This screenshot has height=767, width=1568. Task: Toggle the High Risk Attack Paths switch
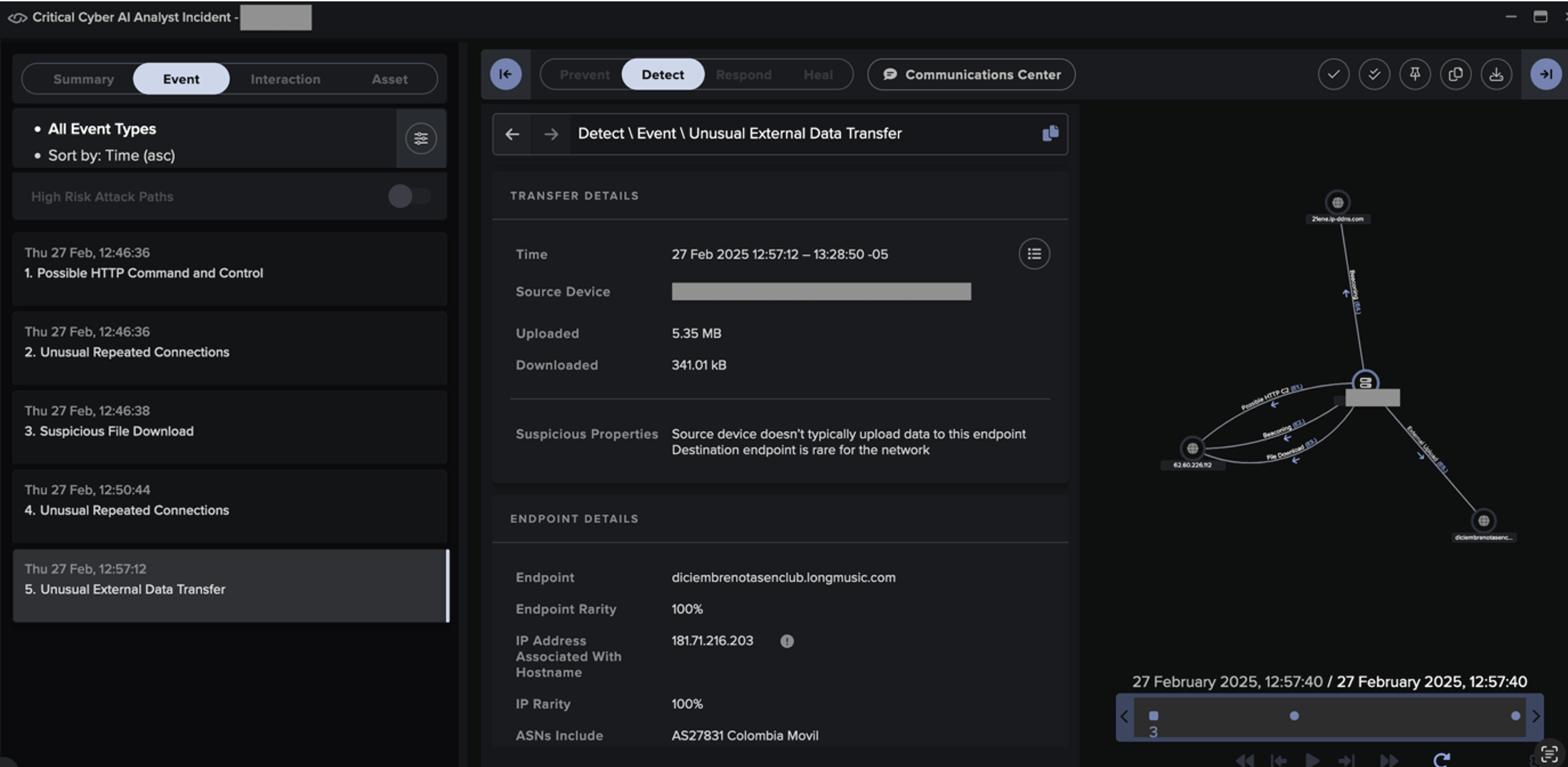click(409, 196)
